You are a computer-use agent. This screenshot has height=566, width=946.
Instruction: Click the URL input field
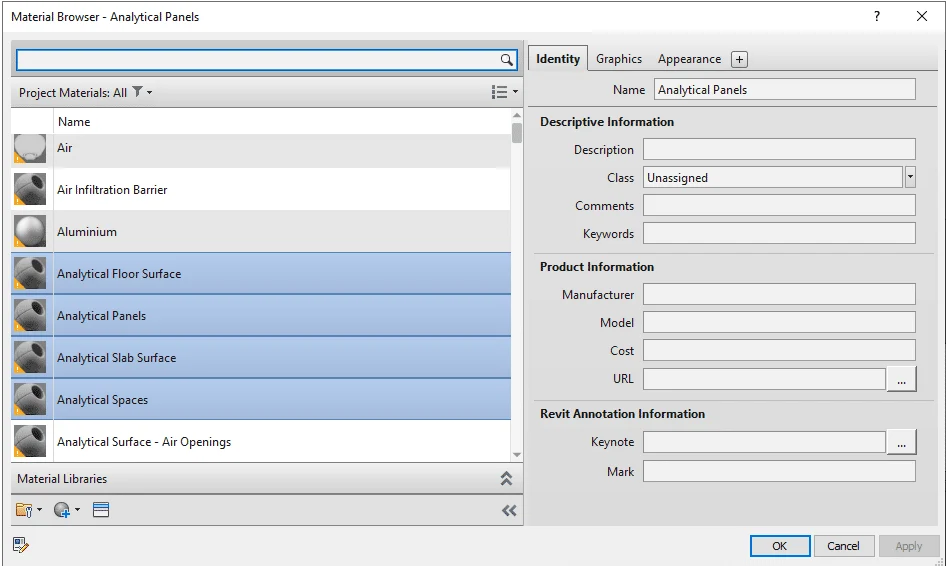pyautogui.click(x=764, y=378)
